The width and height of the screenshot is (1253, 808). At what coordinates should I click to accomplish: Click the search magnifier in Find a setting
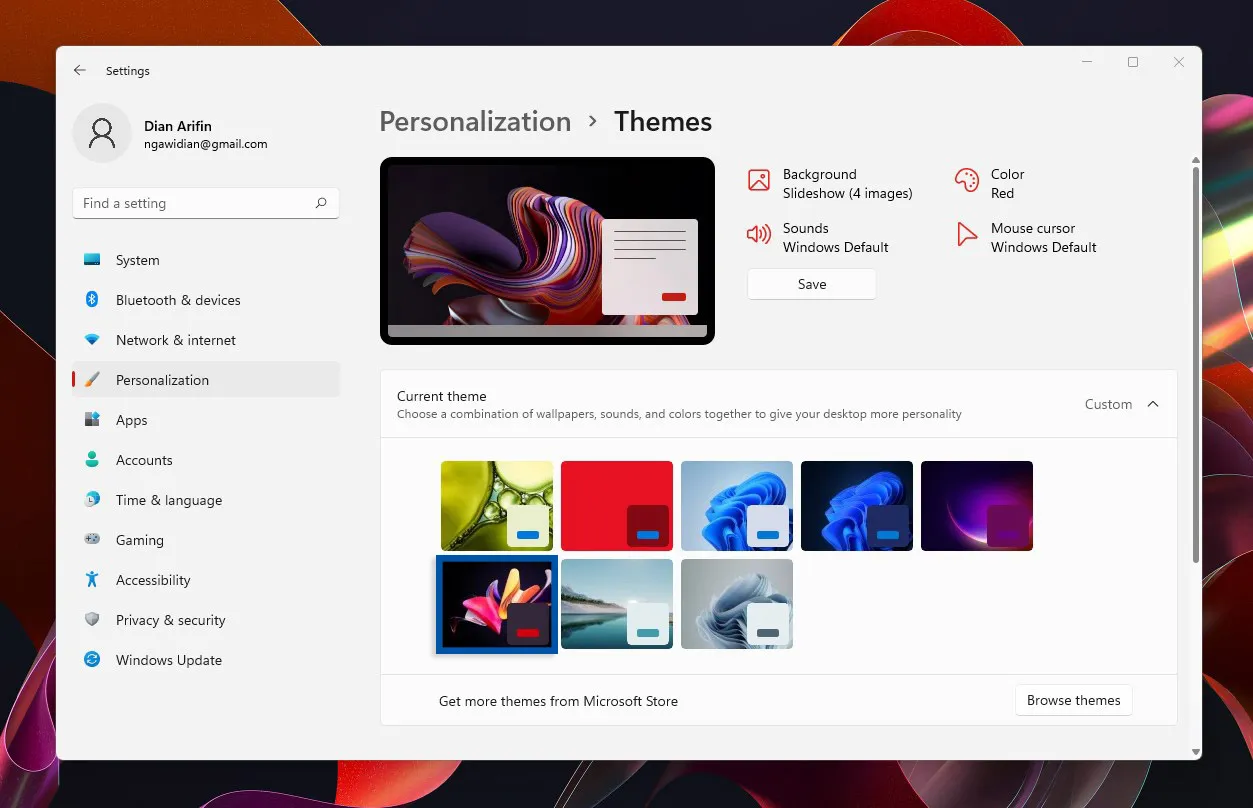click(321, 203)
